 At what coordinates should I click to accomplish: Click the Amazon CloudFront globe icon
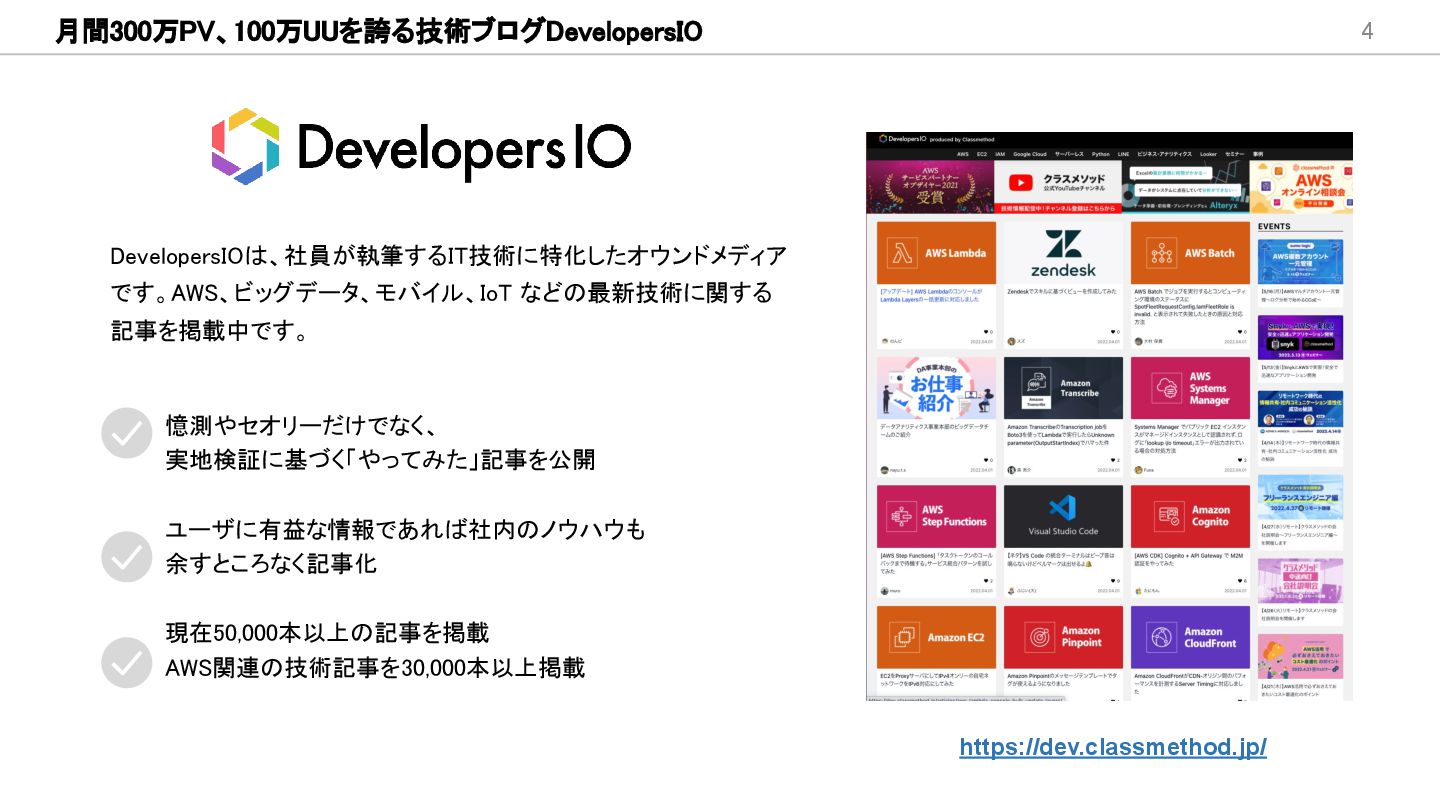[x=1162, y=637]
